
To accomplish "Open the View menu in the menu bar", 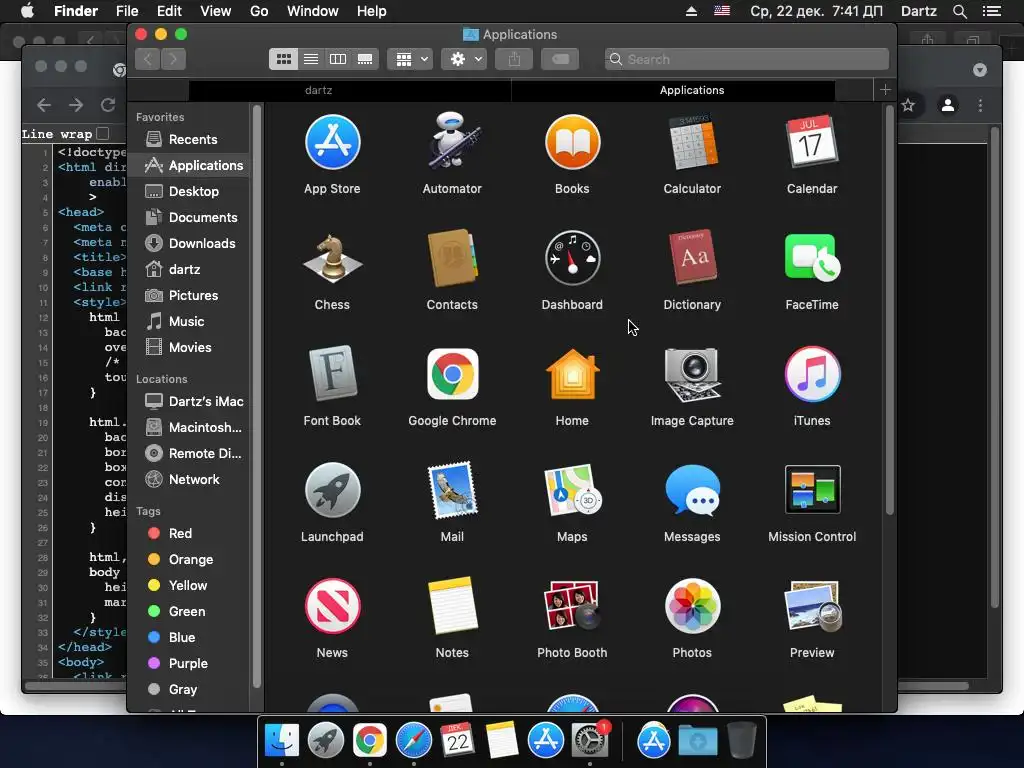I will click(216, 11).
